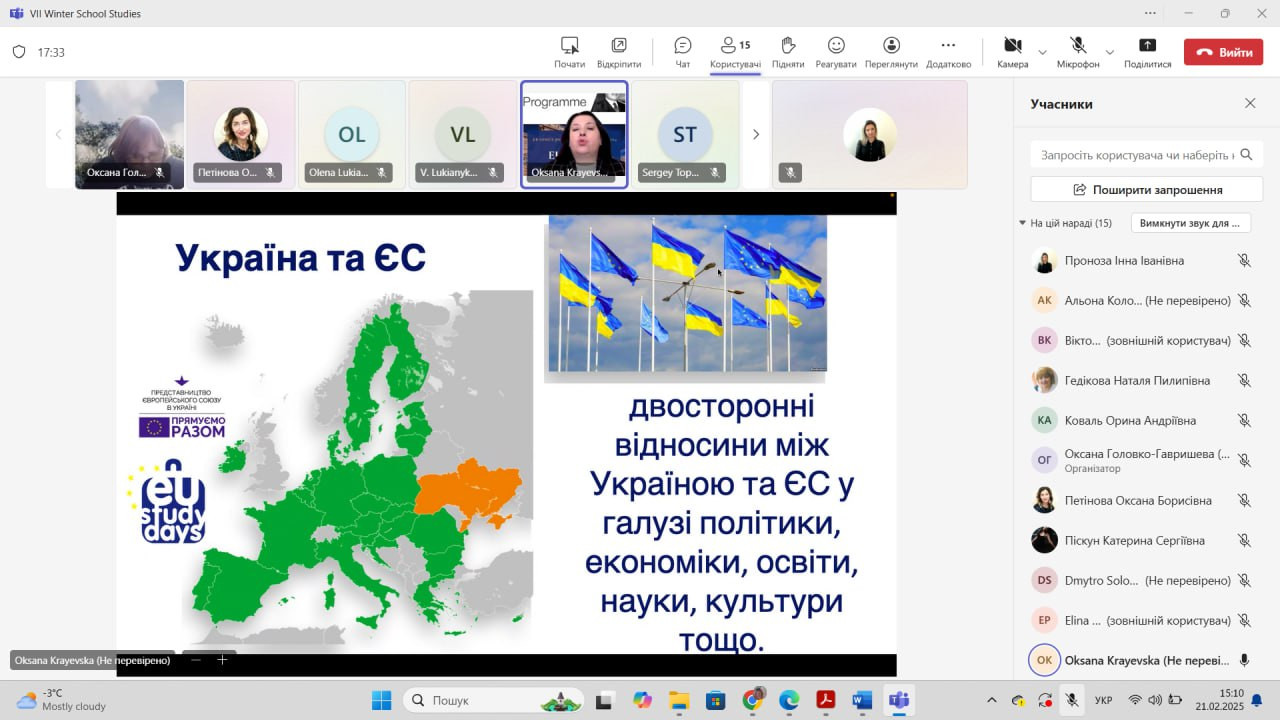Collapse the На цій нараді list

tap(1022, 223)
